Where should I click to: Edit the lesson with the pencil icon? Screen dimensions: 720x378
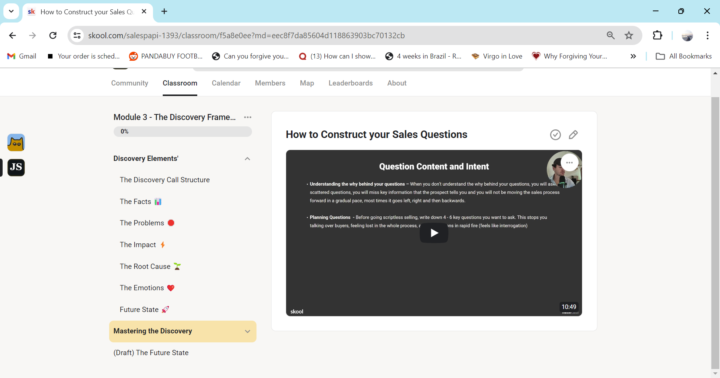[x=573, y=135]
